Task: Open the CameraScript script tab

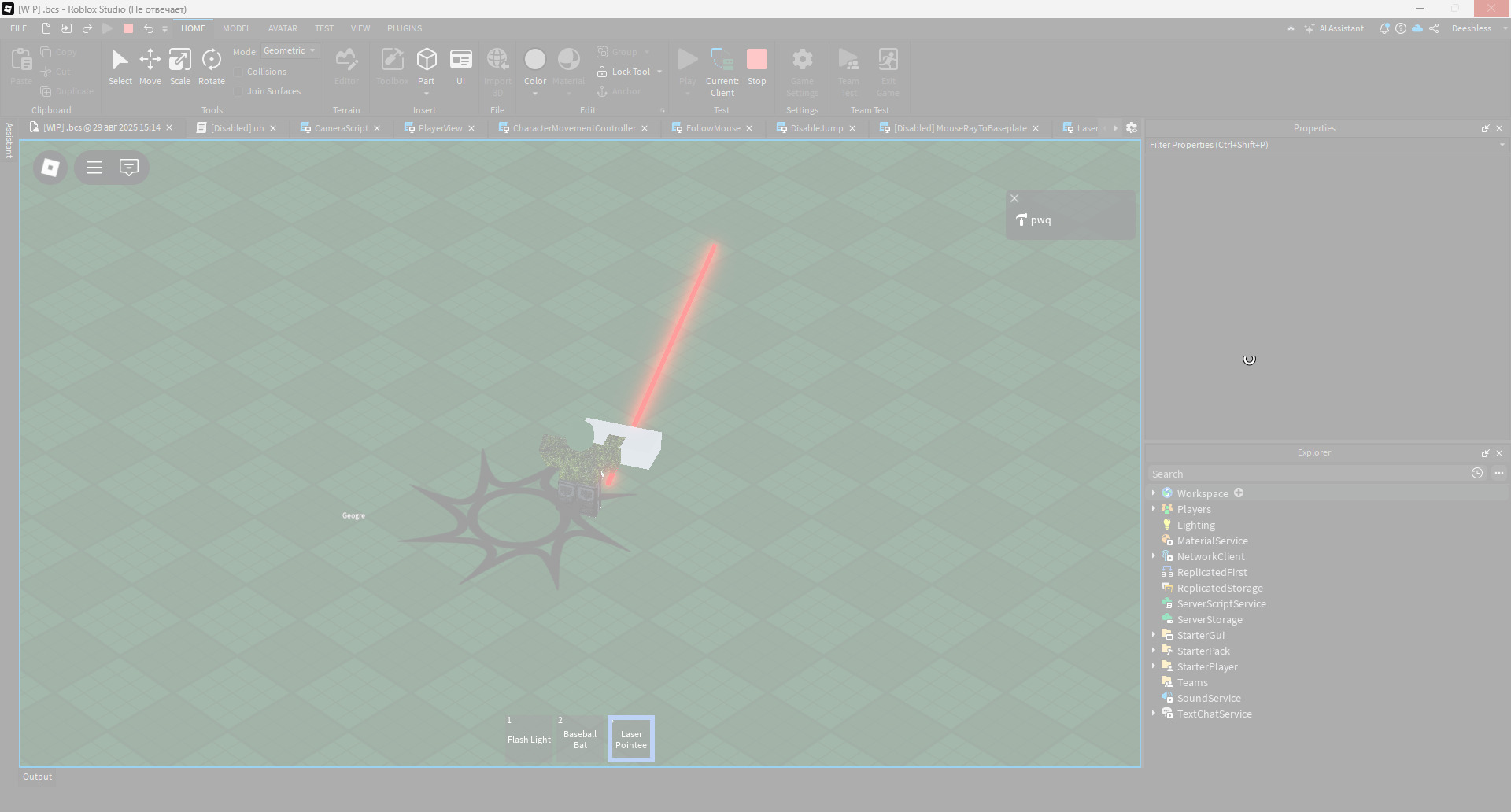Action: [341, 128]
